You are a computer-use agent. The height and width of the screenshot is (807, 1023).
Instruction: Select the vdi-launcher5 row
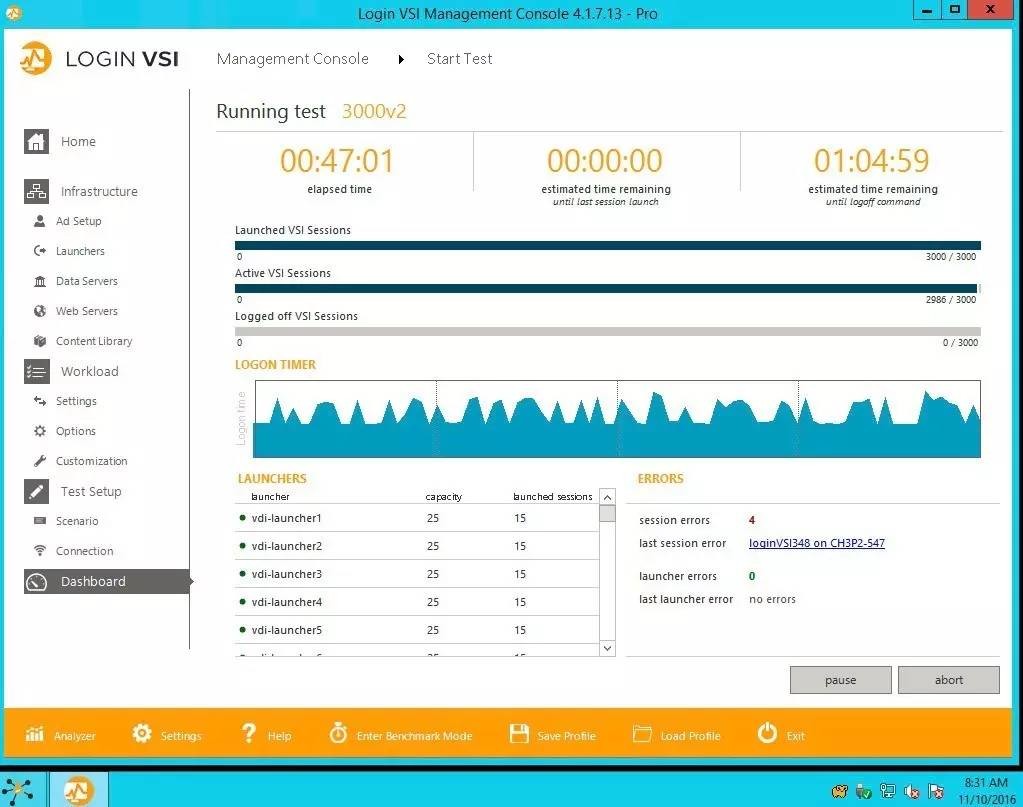tap(417, 630)
